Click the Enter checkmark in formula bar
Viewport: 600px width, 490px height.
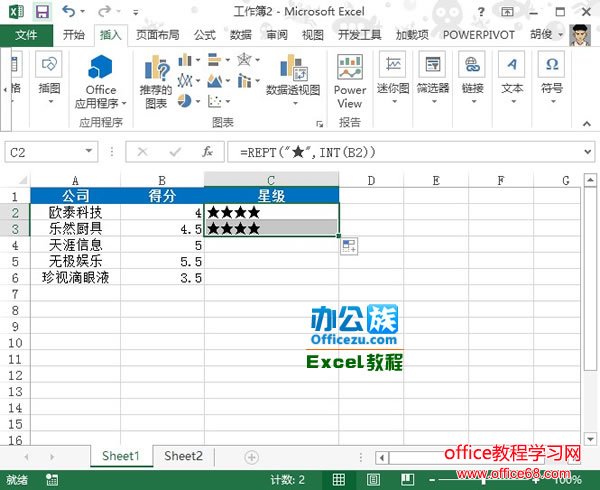[175, 152]
